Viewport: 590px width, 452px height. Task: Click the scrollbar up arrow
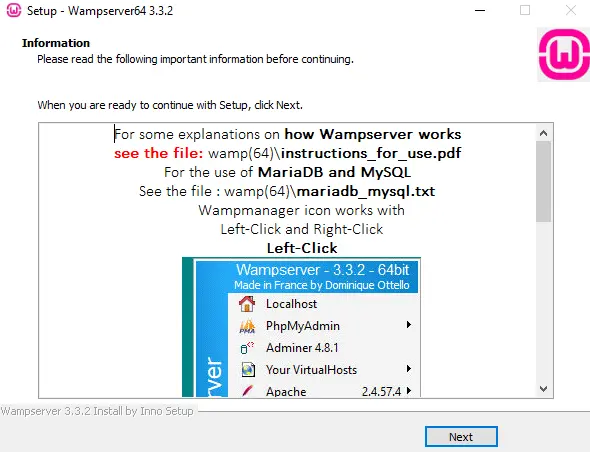(x=543, y=133)
